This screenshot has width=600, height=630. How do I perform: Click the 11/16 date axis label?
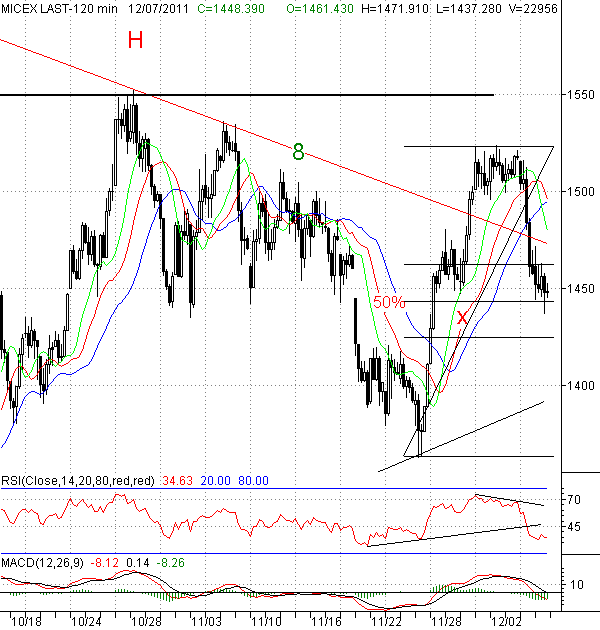327,622
